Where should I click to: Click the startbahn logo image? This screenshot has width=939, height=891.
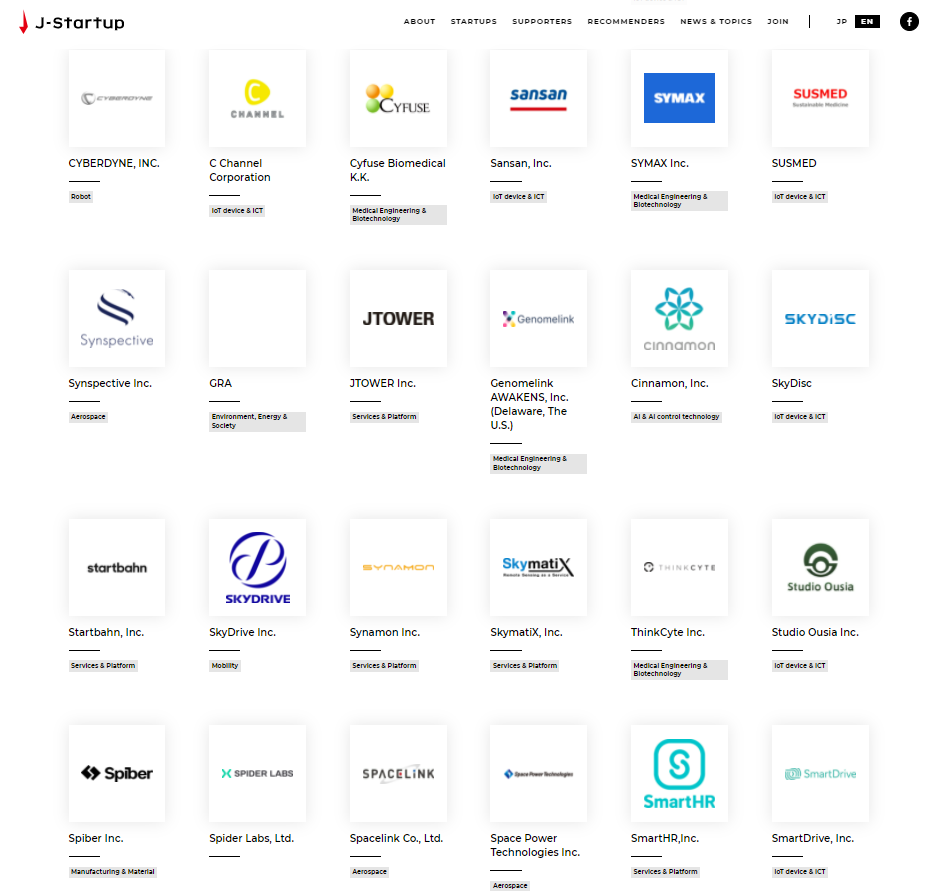coord(117,568)
